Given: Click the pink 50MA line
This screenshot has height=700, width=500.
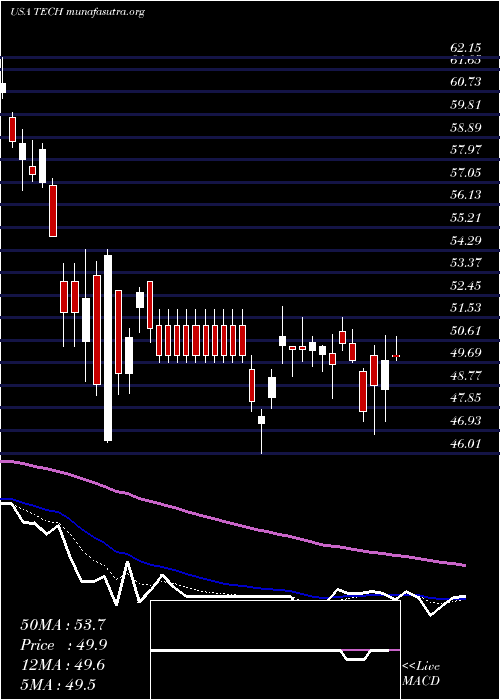Looking at the screenshot, I should [x=232, y=523].
